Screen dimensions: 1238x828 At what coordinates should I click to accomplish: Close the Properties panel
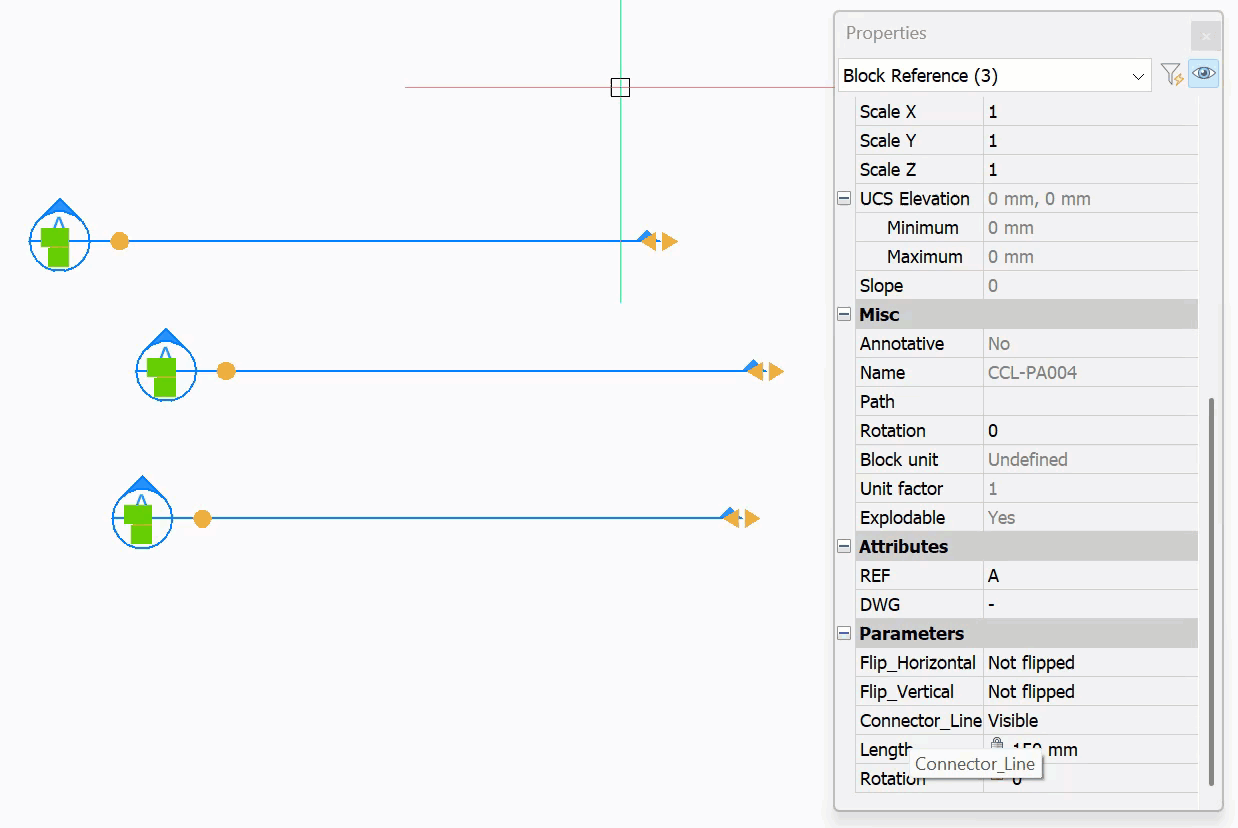click(x=1205, y=36)
